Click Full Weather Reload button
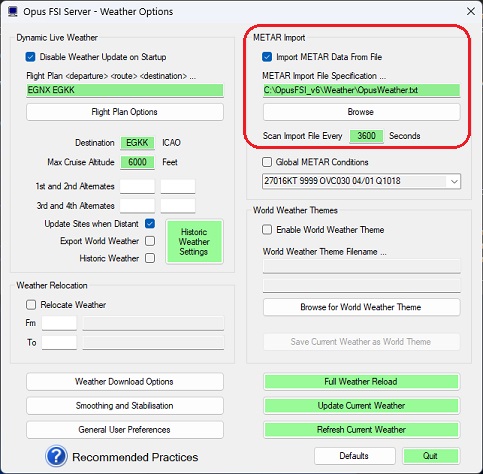Screen dimensions: 483x474 pyautogui.click(x=361, y=382)
